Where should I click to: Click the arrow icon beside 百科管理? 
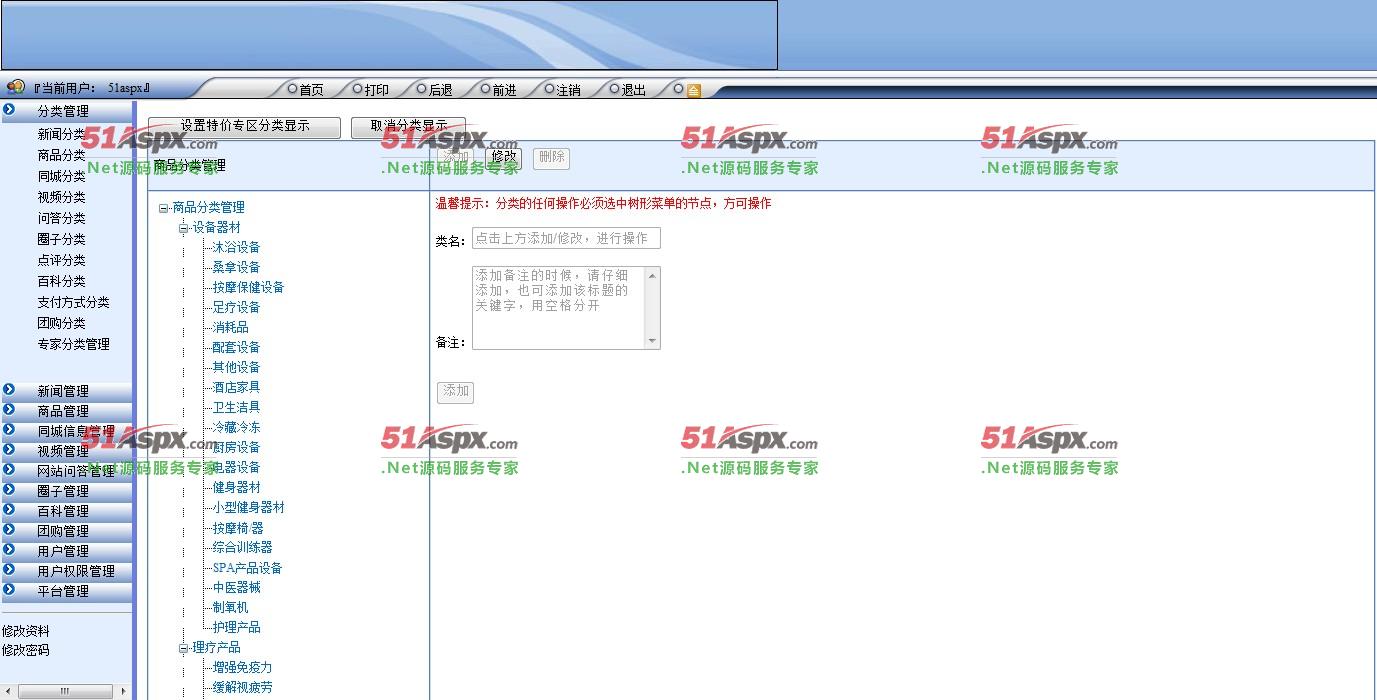[9, 510]
